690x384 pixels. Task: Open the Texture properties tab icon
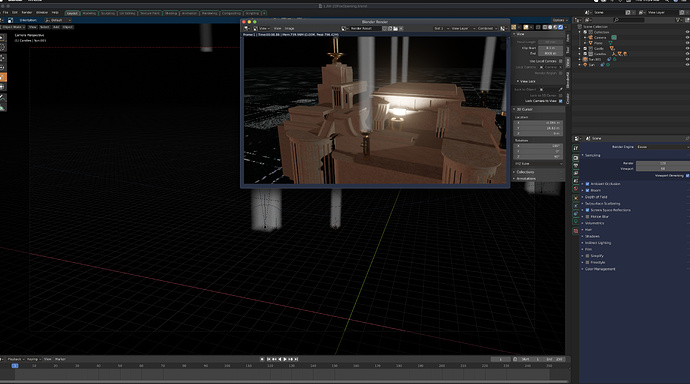click(x=576, y=230)
